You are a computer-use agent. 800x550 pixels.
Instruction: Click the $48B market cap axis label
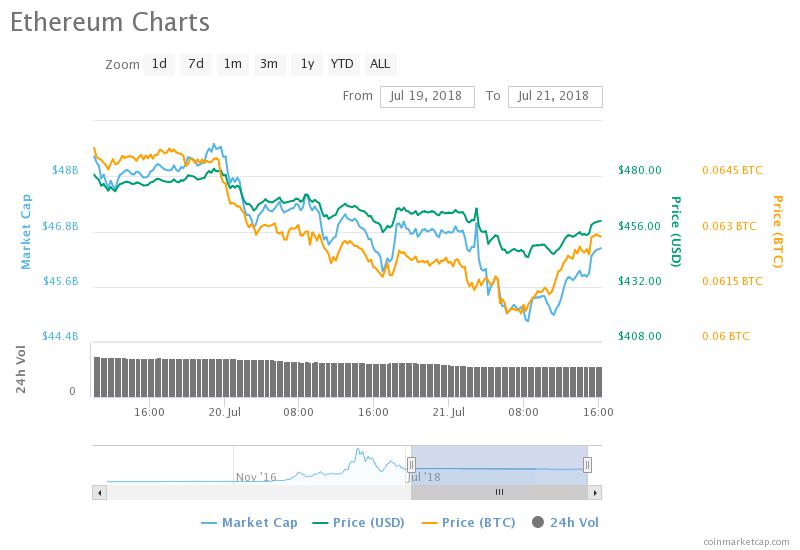tap(65, 170)
